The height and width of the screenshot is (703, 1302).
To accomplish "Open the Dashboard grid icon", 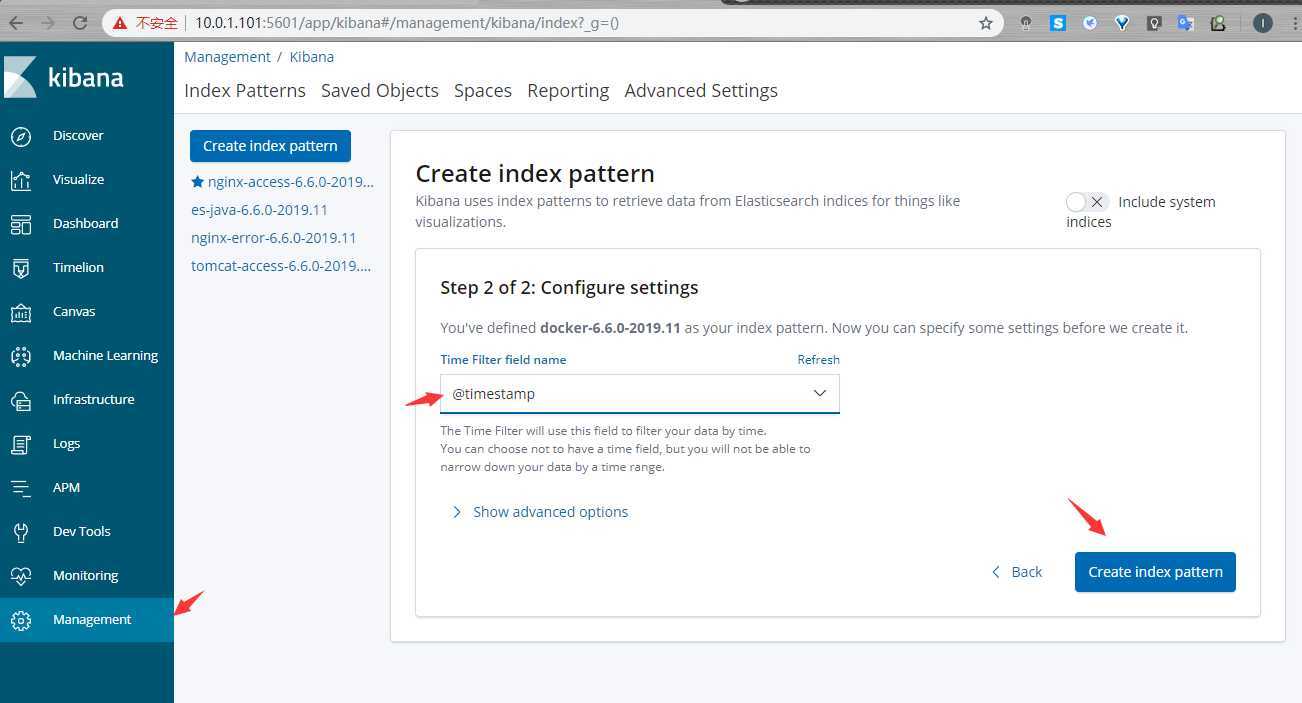I will click(21, 224).
